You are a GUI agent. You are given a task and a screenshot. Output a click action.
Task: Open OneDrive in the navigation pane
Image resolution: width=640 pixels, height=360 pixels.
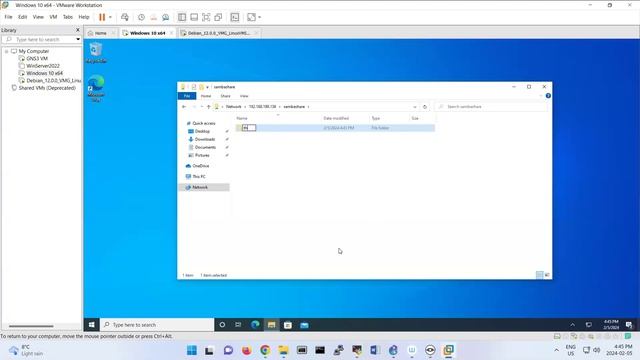tap(200, 166)
